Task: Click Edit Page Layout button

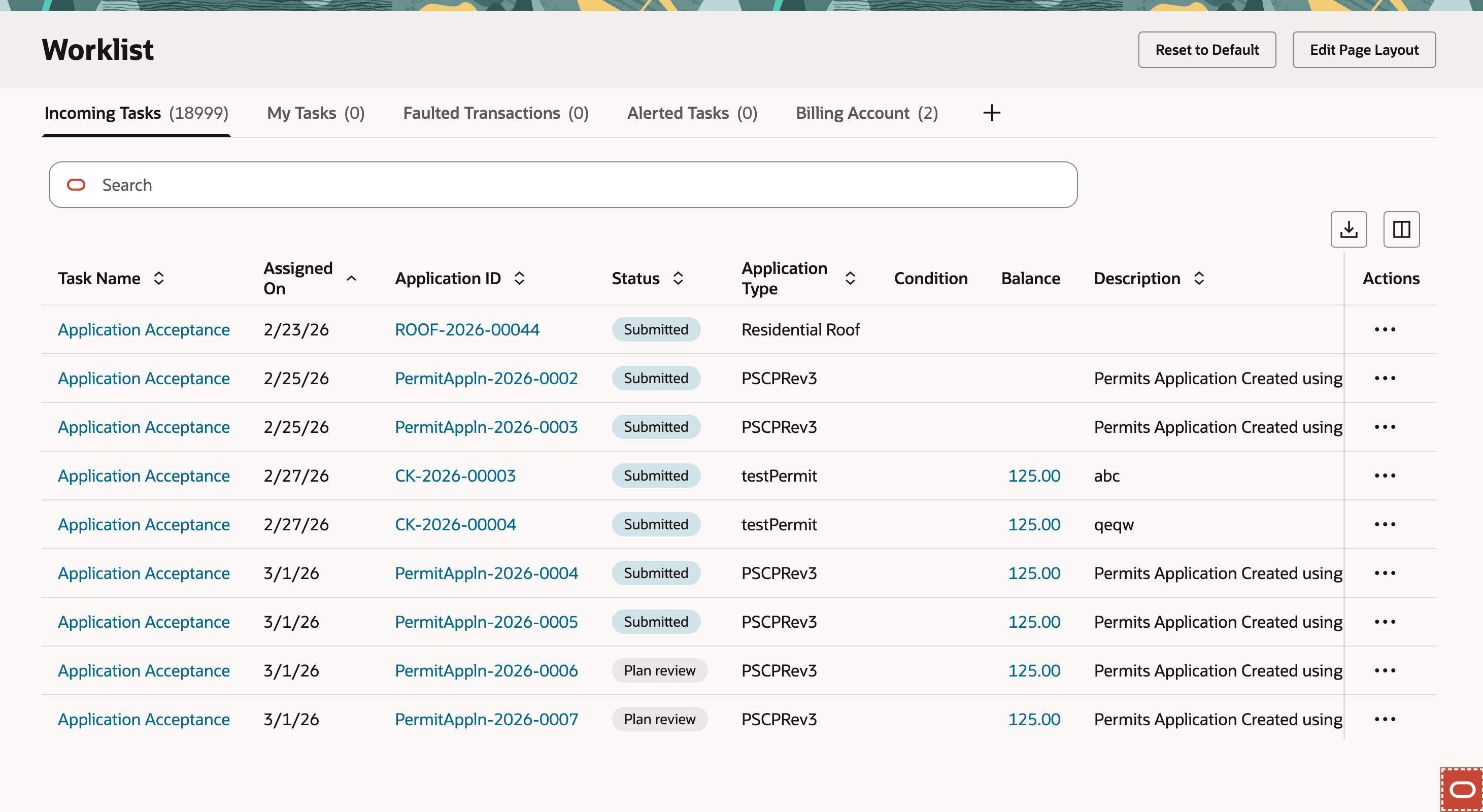Action: (1364, 50)
